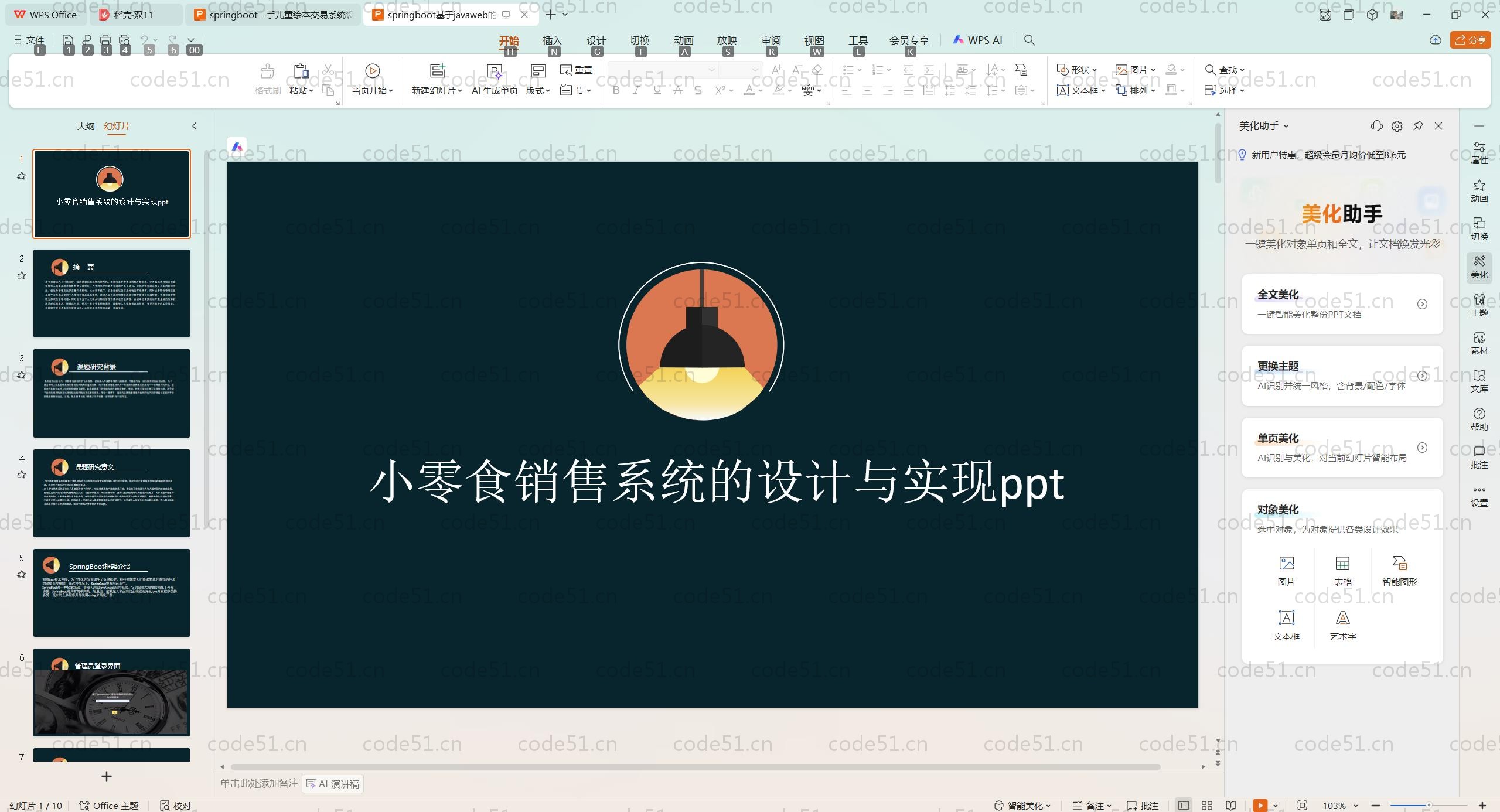Click the 分享 share button
1500x812 pixels.
[1471, 40]
